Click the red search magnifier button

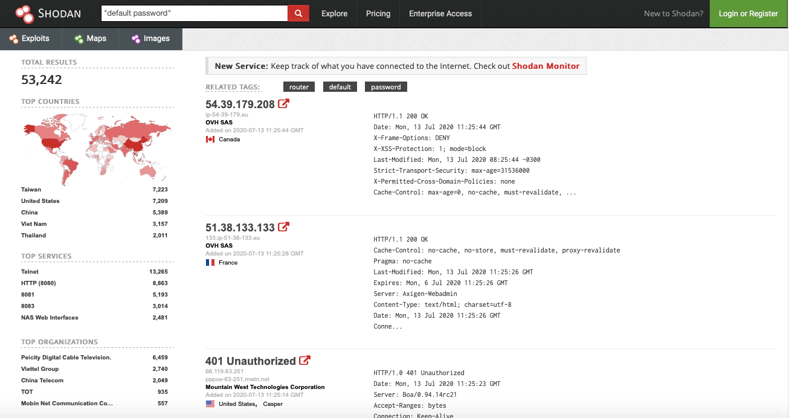pyautogui.click(x=298, y=14)
